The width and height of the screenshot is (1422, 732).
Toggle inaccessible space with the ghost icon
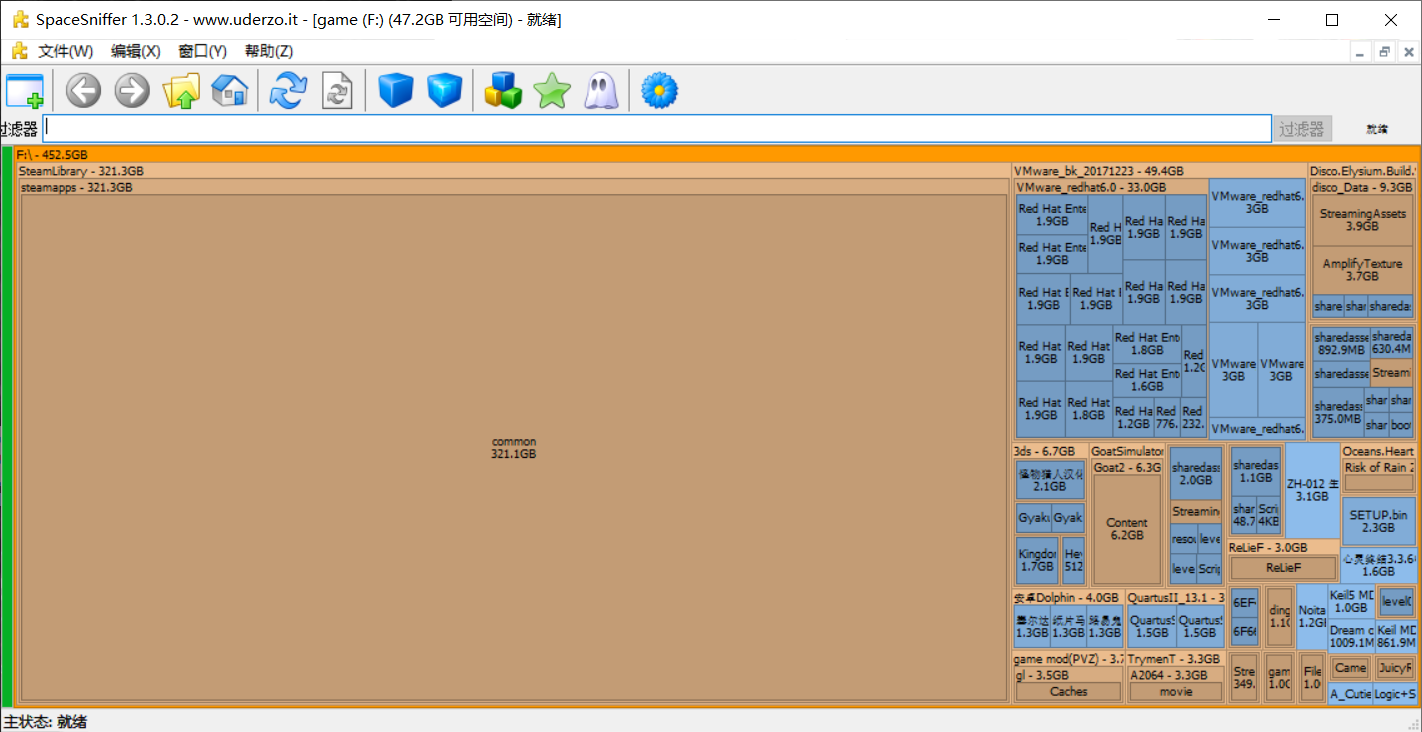pyautogui.click(x=601, y=91)
